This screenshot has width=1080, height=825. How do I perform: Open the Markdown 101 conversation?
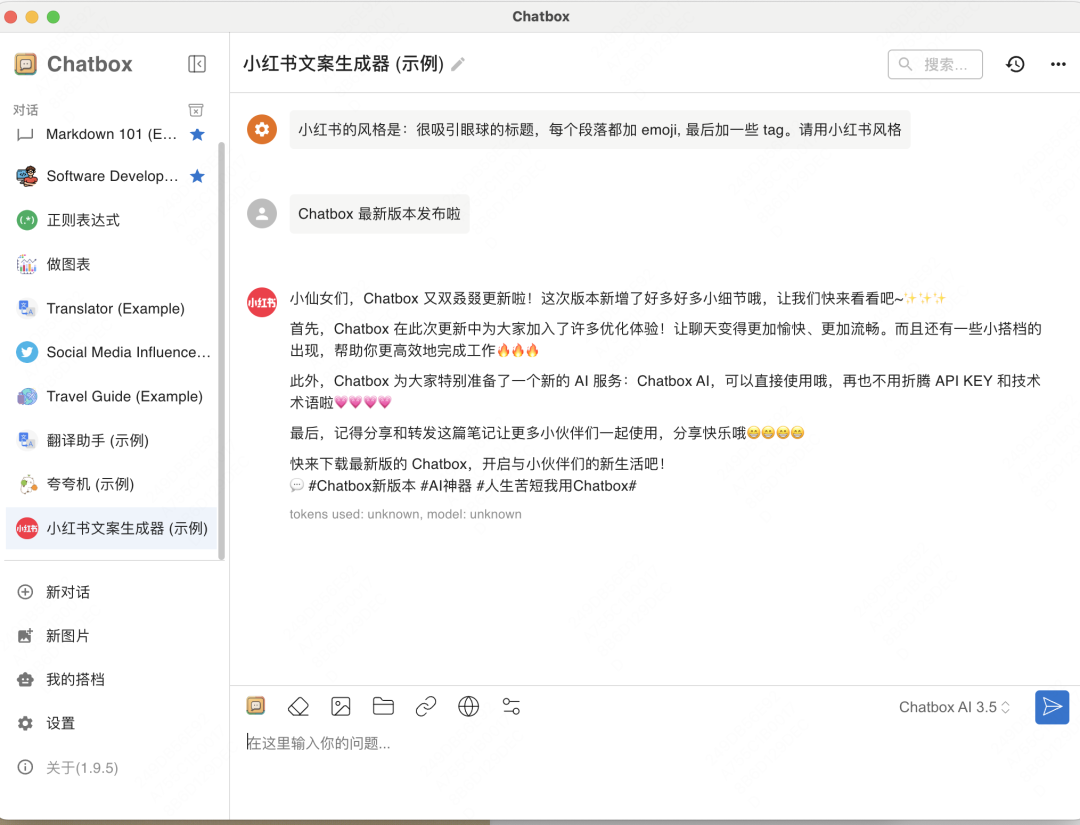click(x=111, y=134)
